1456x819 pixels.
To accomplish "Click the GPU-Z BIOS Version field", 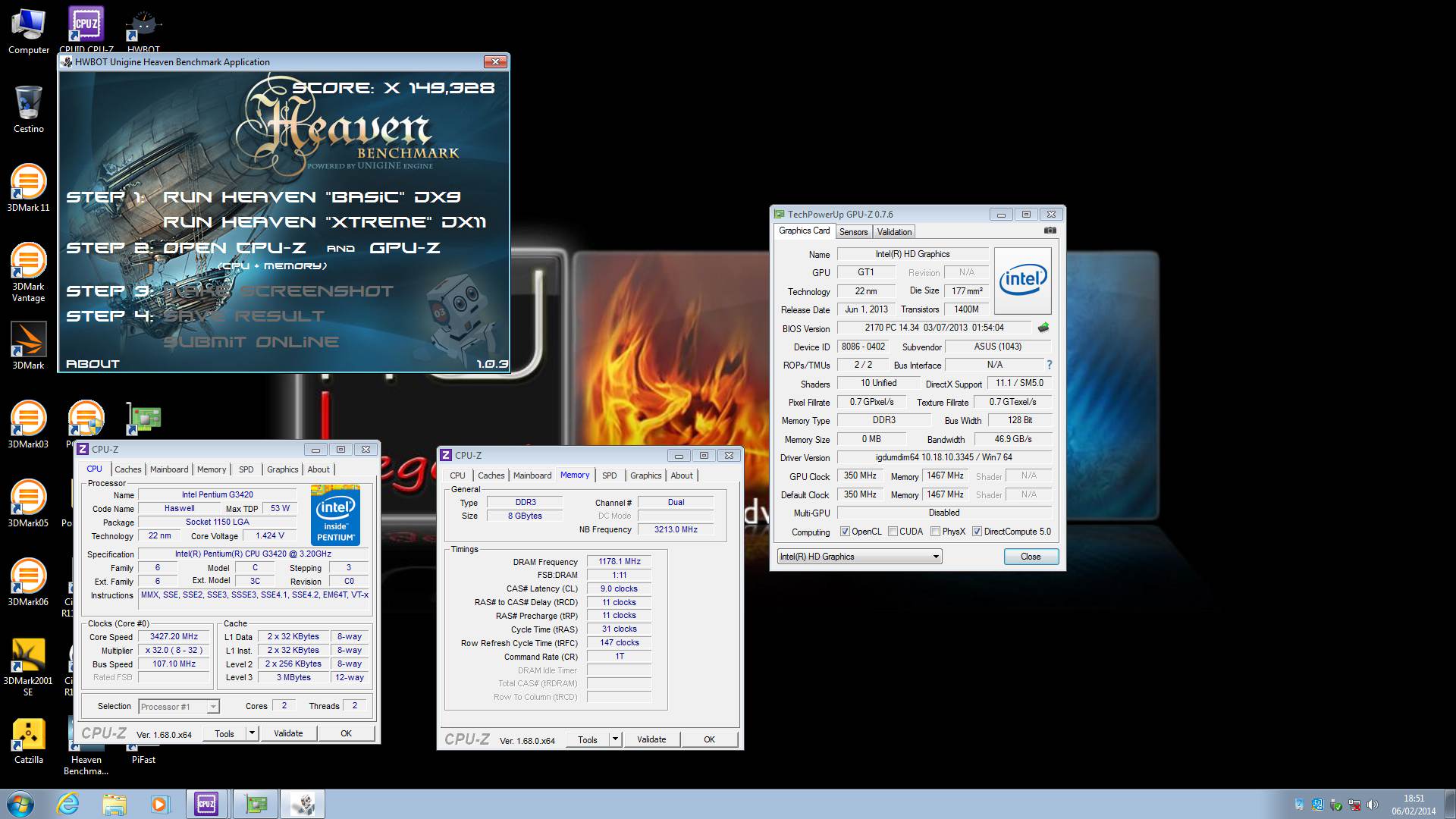I will (934, 328).
